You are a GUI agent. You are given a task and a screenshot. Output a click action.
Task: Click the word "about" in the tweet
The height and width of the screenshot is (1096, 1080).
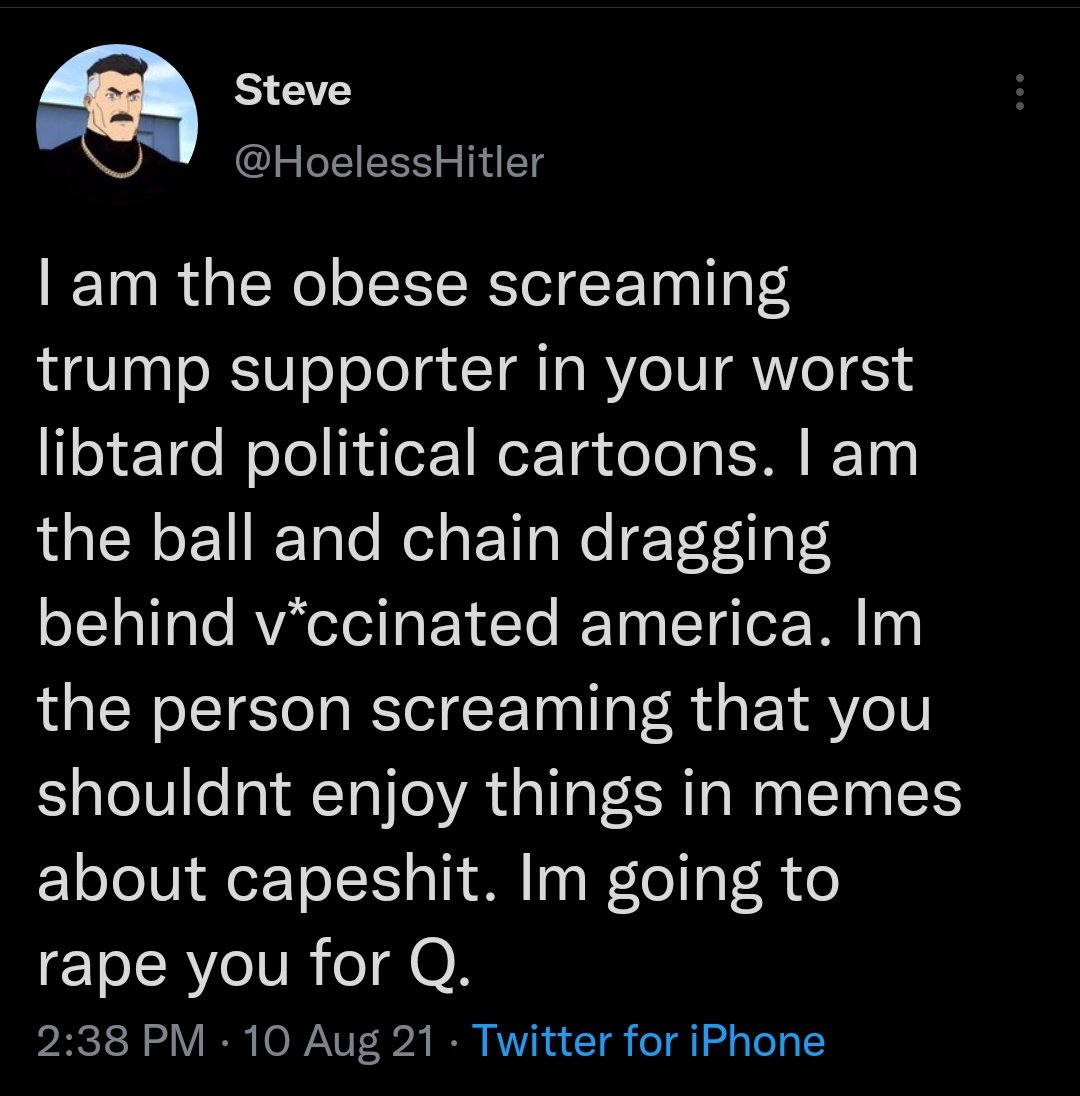coord(122,877)
